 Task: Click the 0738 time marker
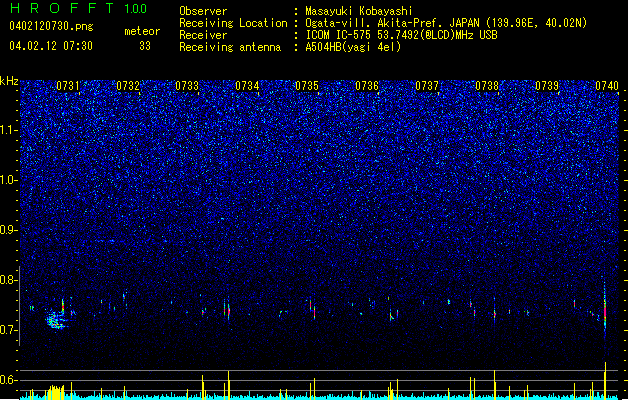point(487,86)
